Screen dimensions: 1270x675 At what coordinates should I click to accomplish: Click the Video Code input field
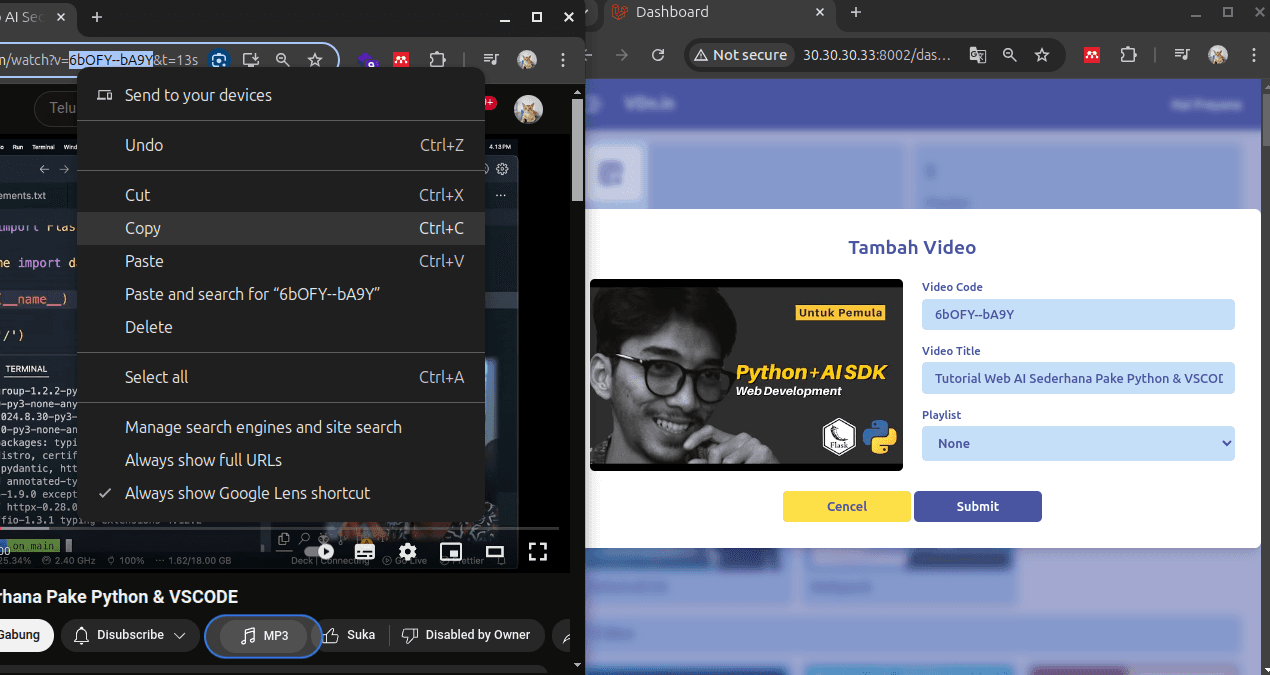click(x=1078, y=314)
